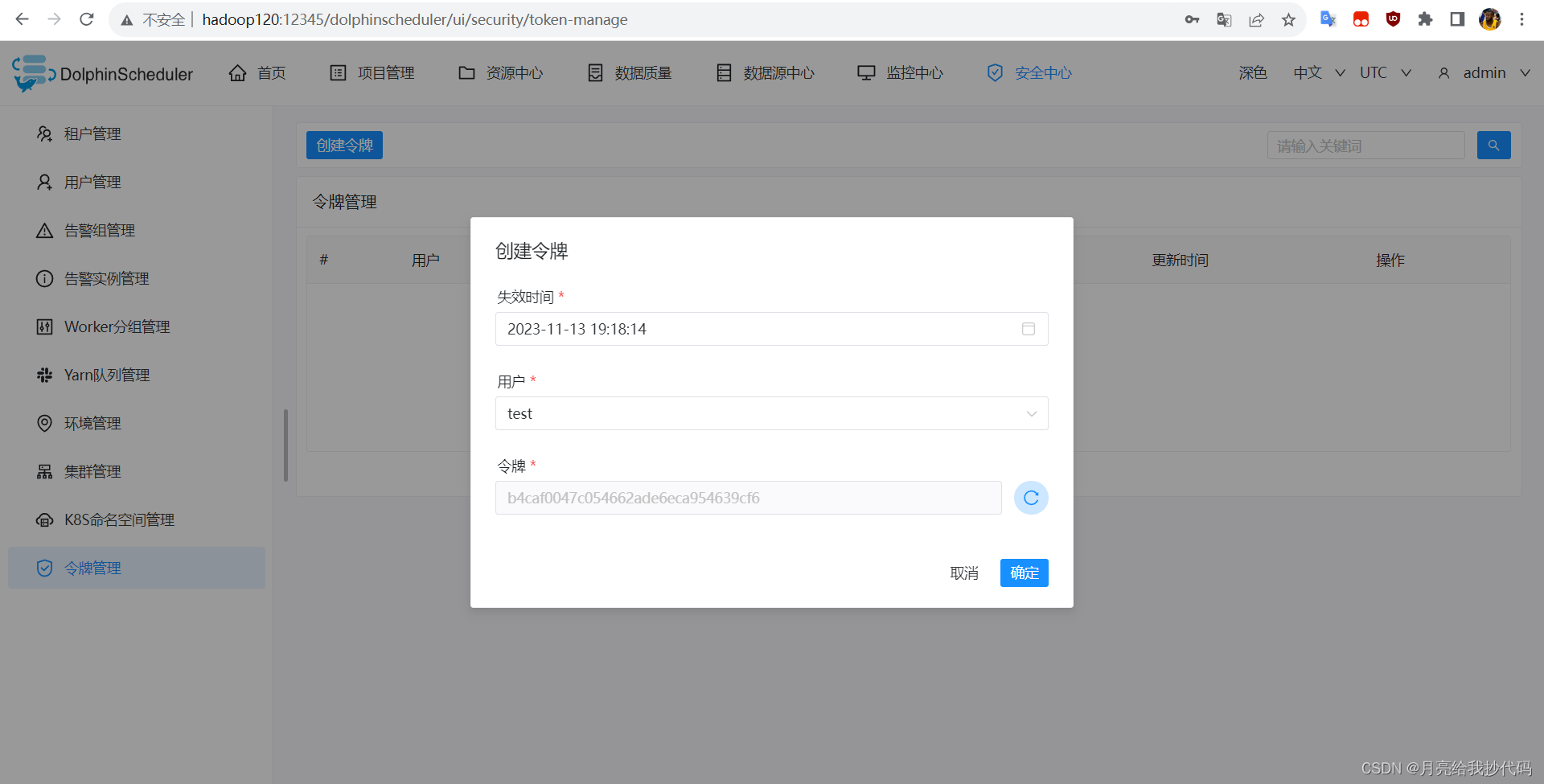This screenshot has height=784, width=1544.
Task: Click the saved password key icon
Action: tap(1192, 20)
